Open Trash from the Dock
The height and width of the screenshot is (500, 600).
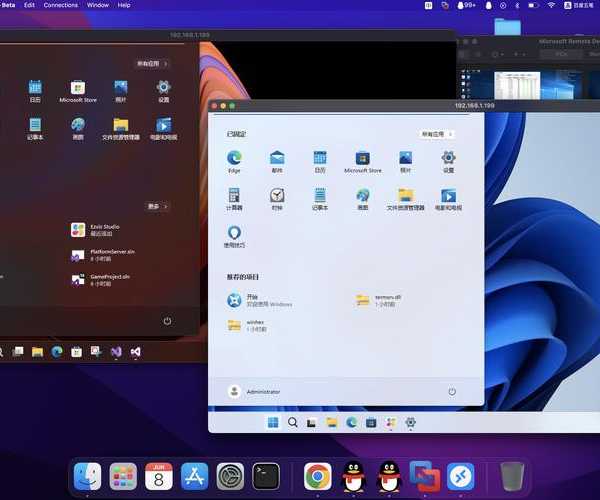[512, 476]
